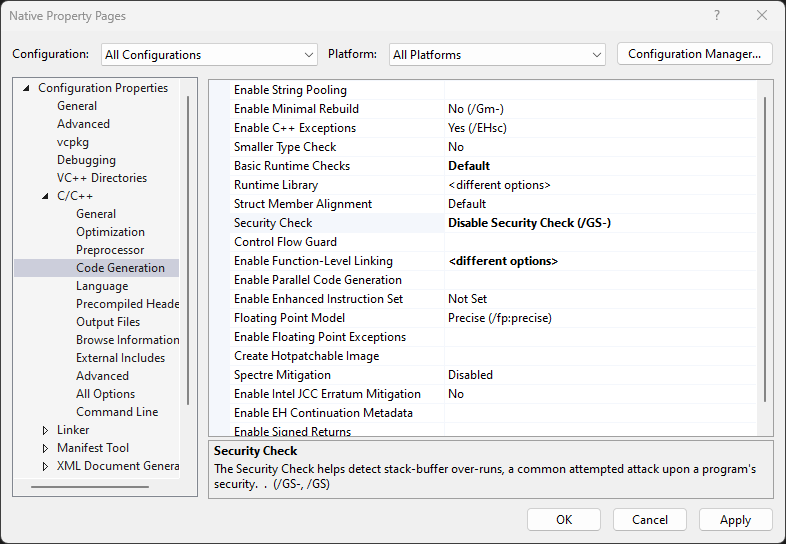Open the Configuration dropdown

point(209,55)
